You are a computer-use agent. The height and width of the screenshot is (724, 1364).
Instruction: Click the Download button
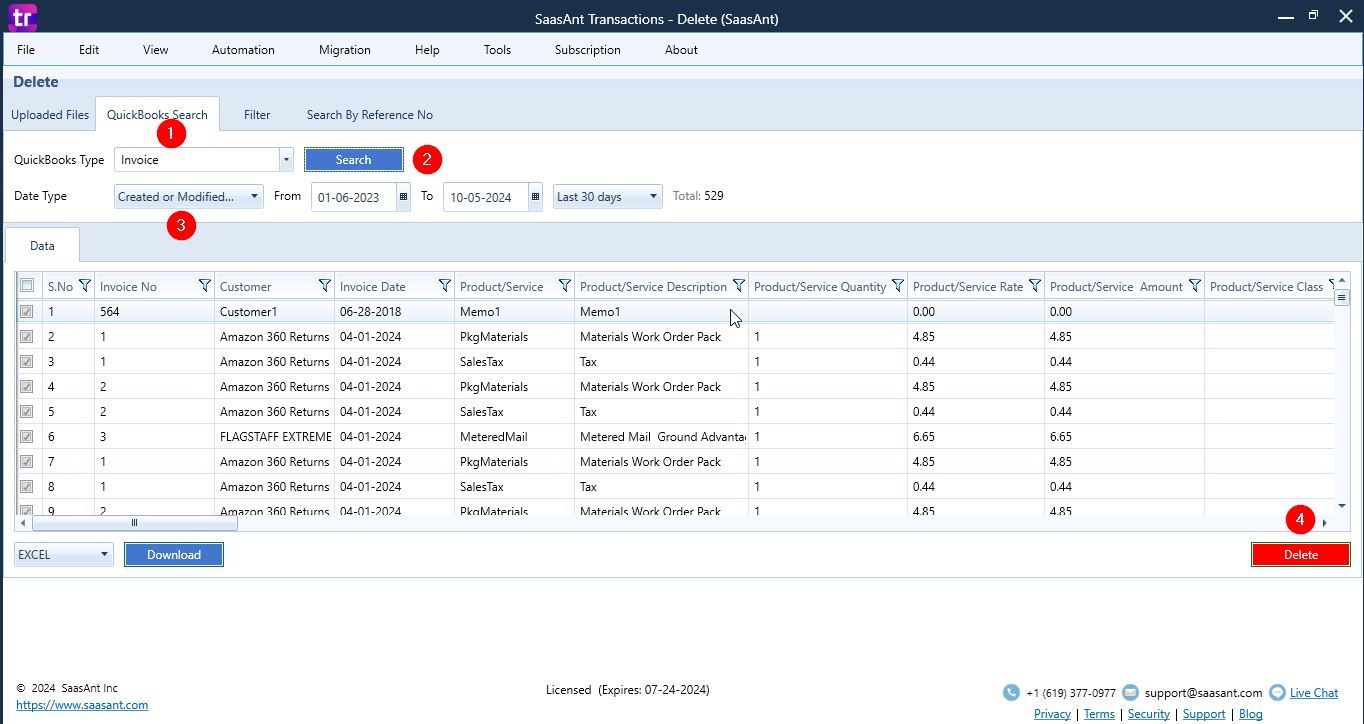(174, 554)
